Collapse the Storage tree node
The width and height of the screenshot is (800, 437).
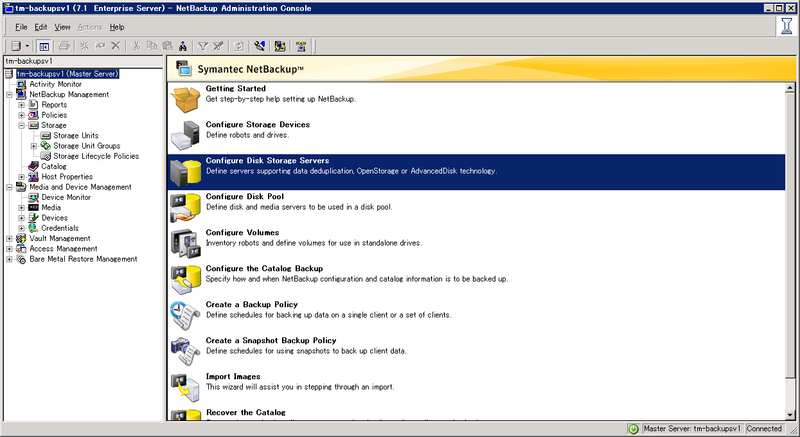pos(21,125)
